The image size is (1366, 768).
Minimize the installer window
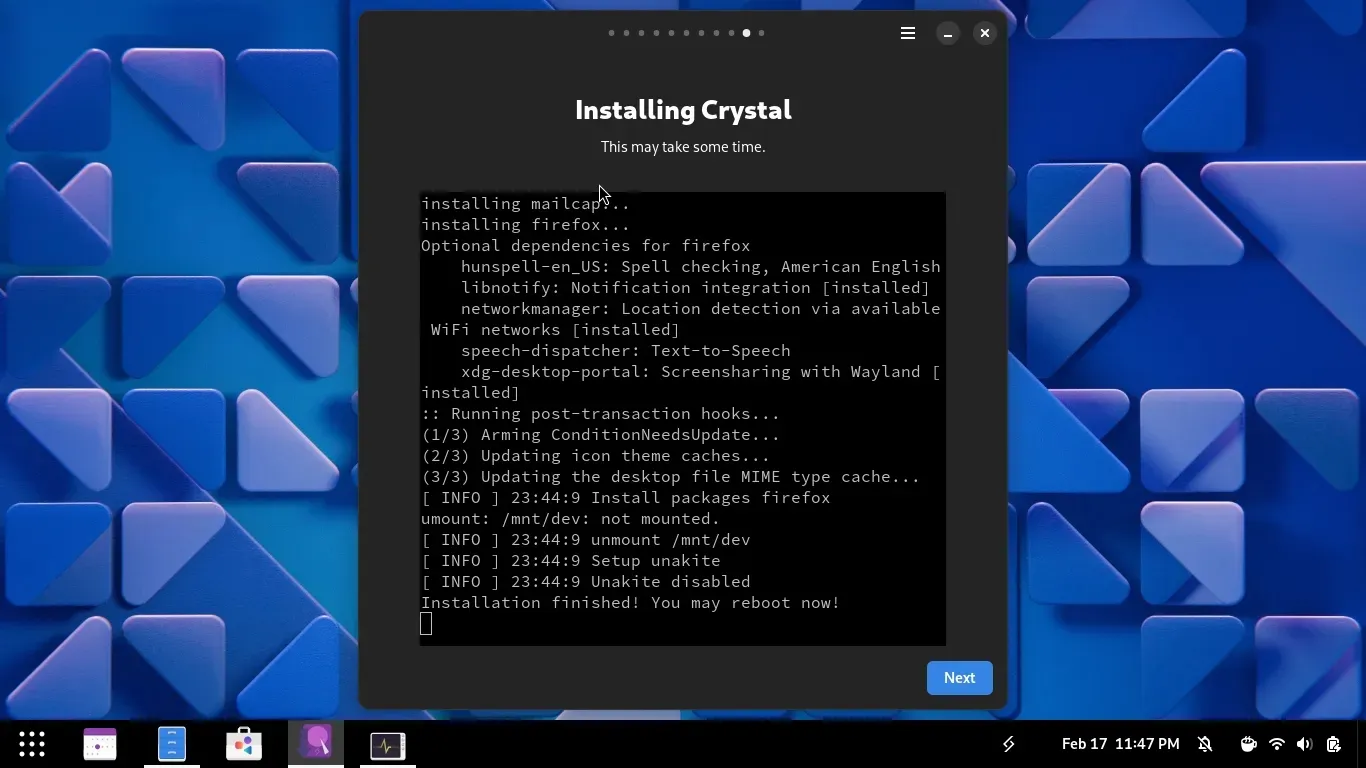pos(947,33)
